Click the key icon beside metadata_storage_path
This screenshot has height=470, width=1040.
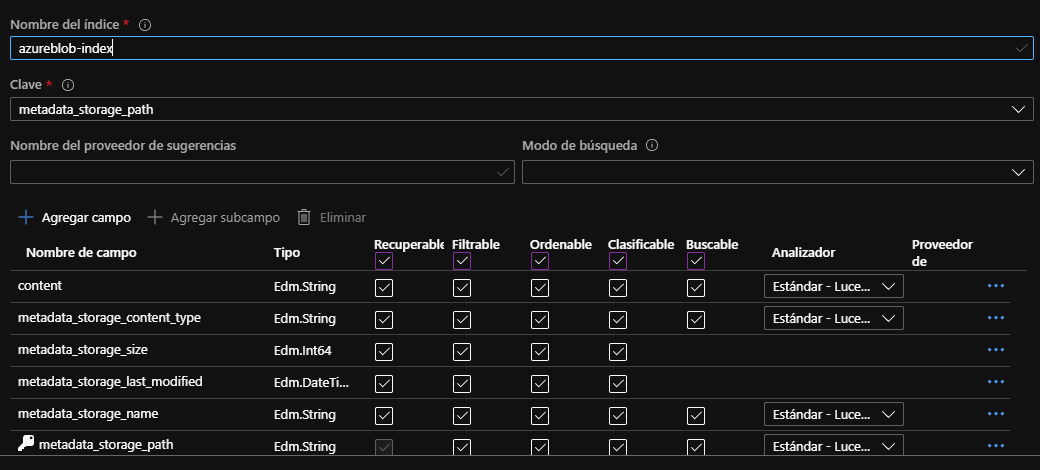[x=25, y=445]
